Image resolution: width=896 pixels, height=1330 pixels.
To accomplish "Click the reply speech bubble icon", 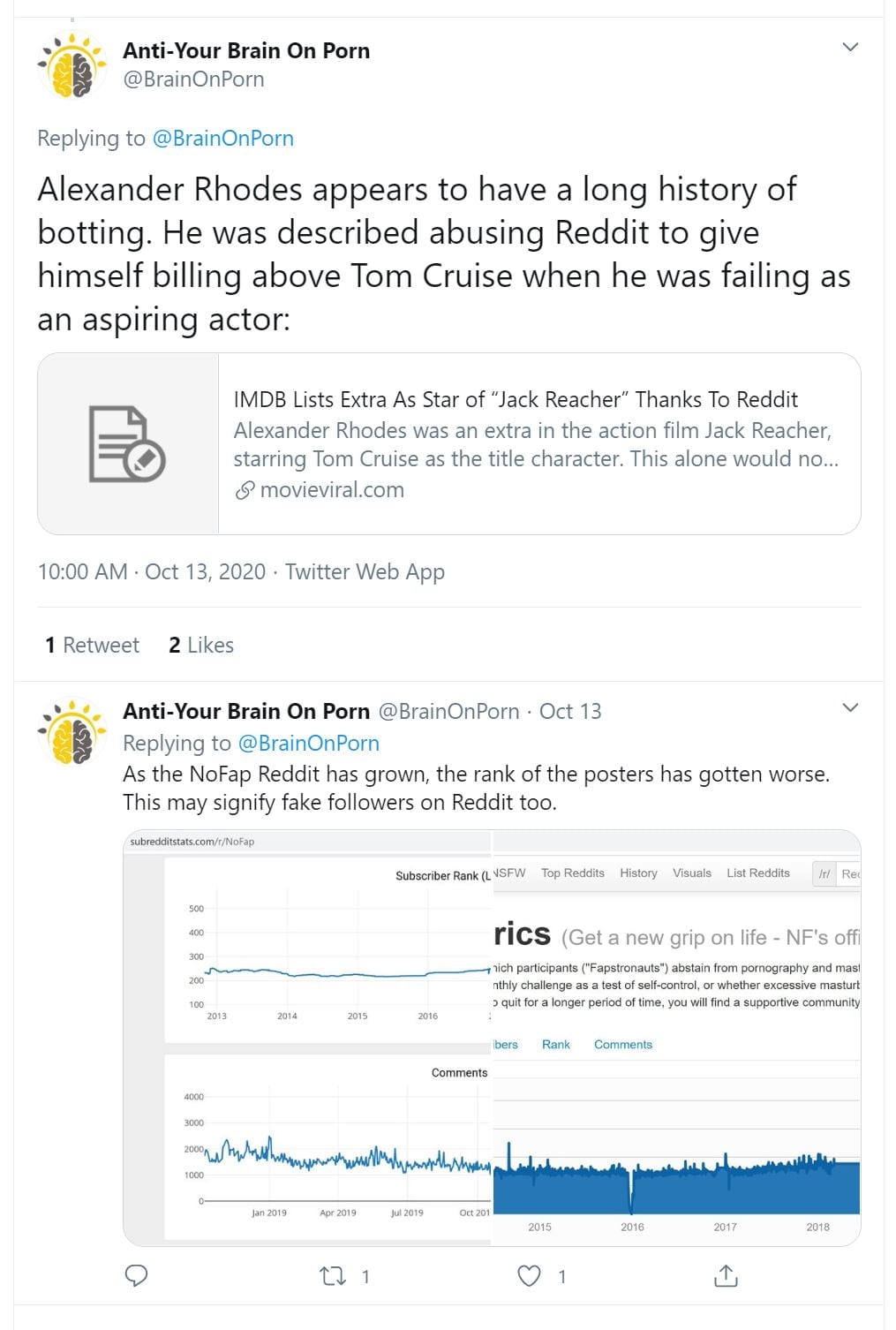I will coord(136,1275).
